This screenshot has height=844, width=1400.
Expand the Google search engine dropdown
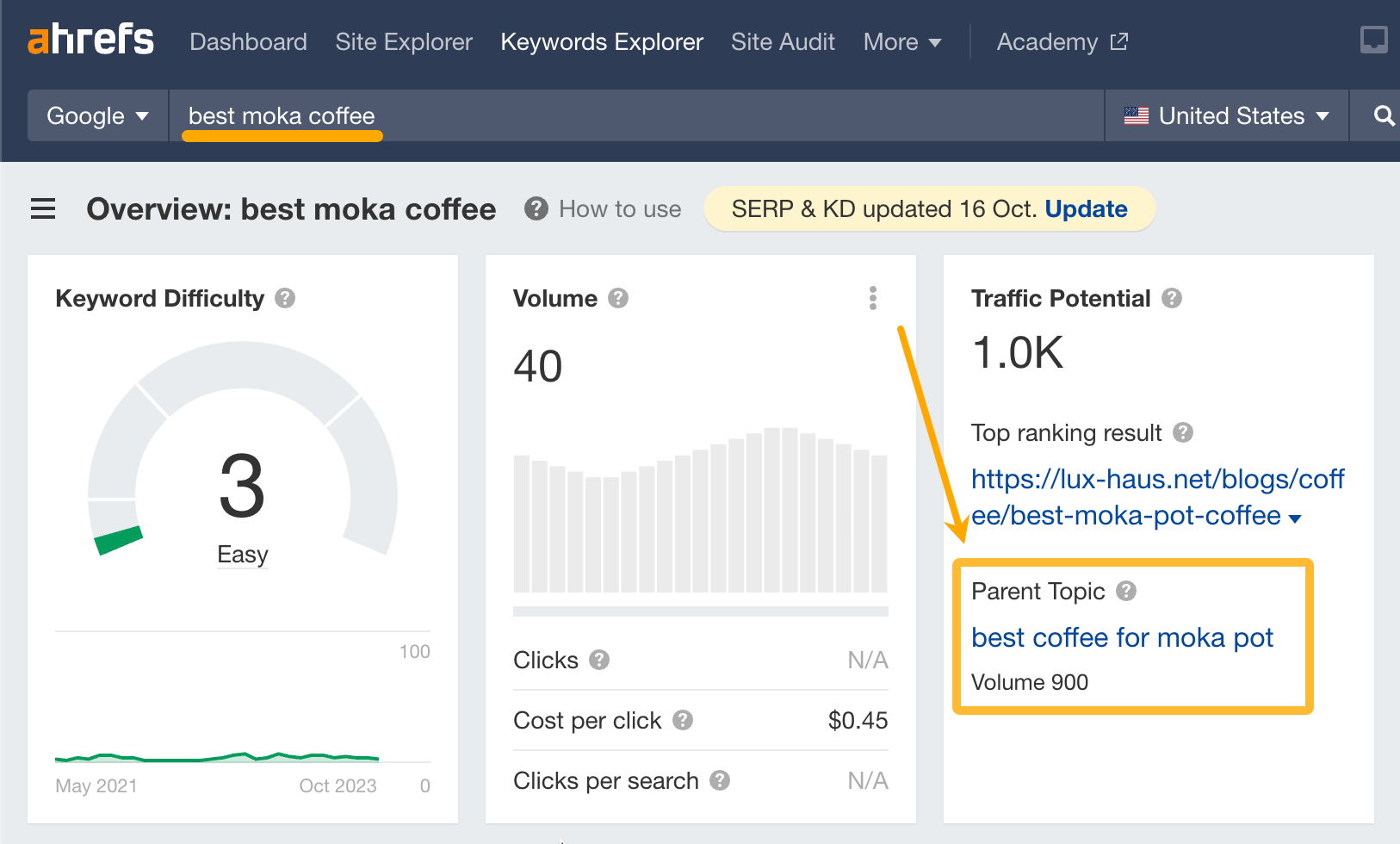(97, 116)
